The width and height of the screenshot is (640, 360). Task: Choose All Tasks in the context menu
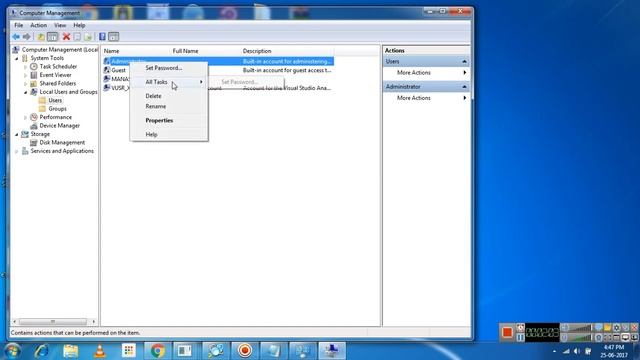click(169, 82)
